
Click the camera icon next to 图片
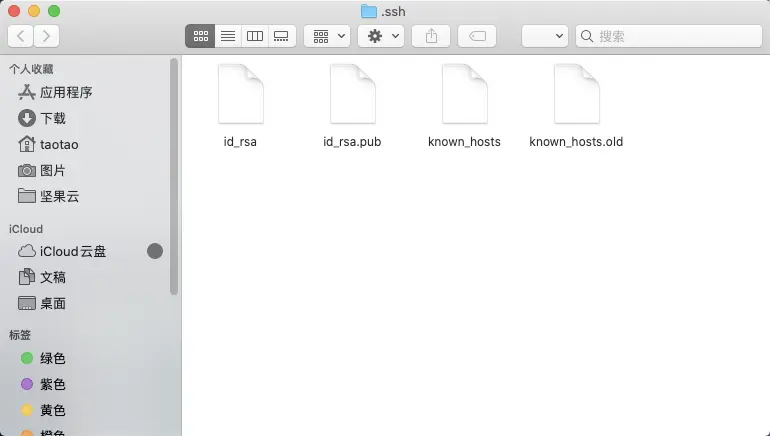coord(27,170)
